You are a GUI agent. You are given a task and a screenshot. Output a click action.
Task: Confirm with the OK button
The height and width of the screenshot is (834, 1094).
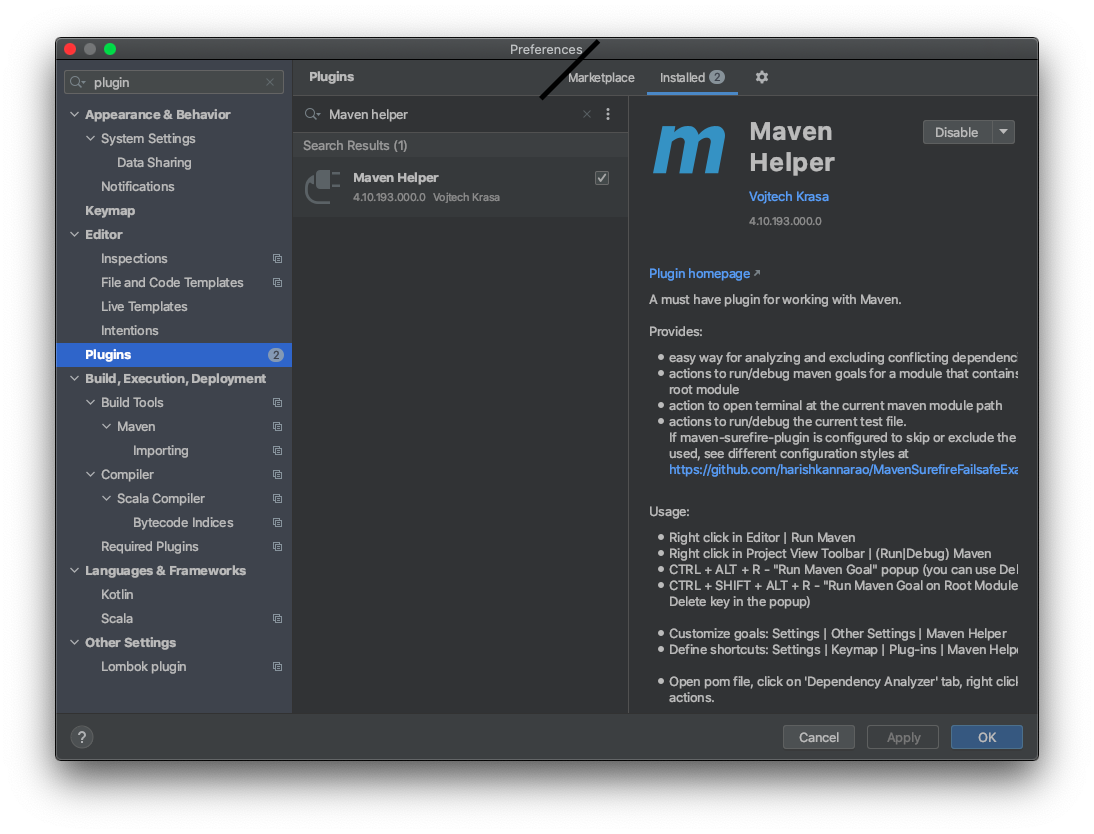point(987,737)
